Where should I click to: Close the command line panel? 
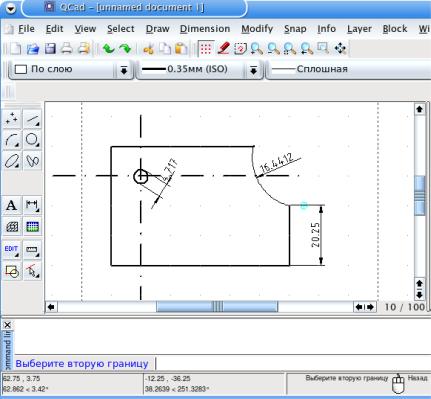click(7, 324)
